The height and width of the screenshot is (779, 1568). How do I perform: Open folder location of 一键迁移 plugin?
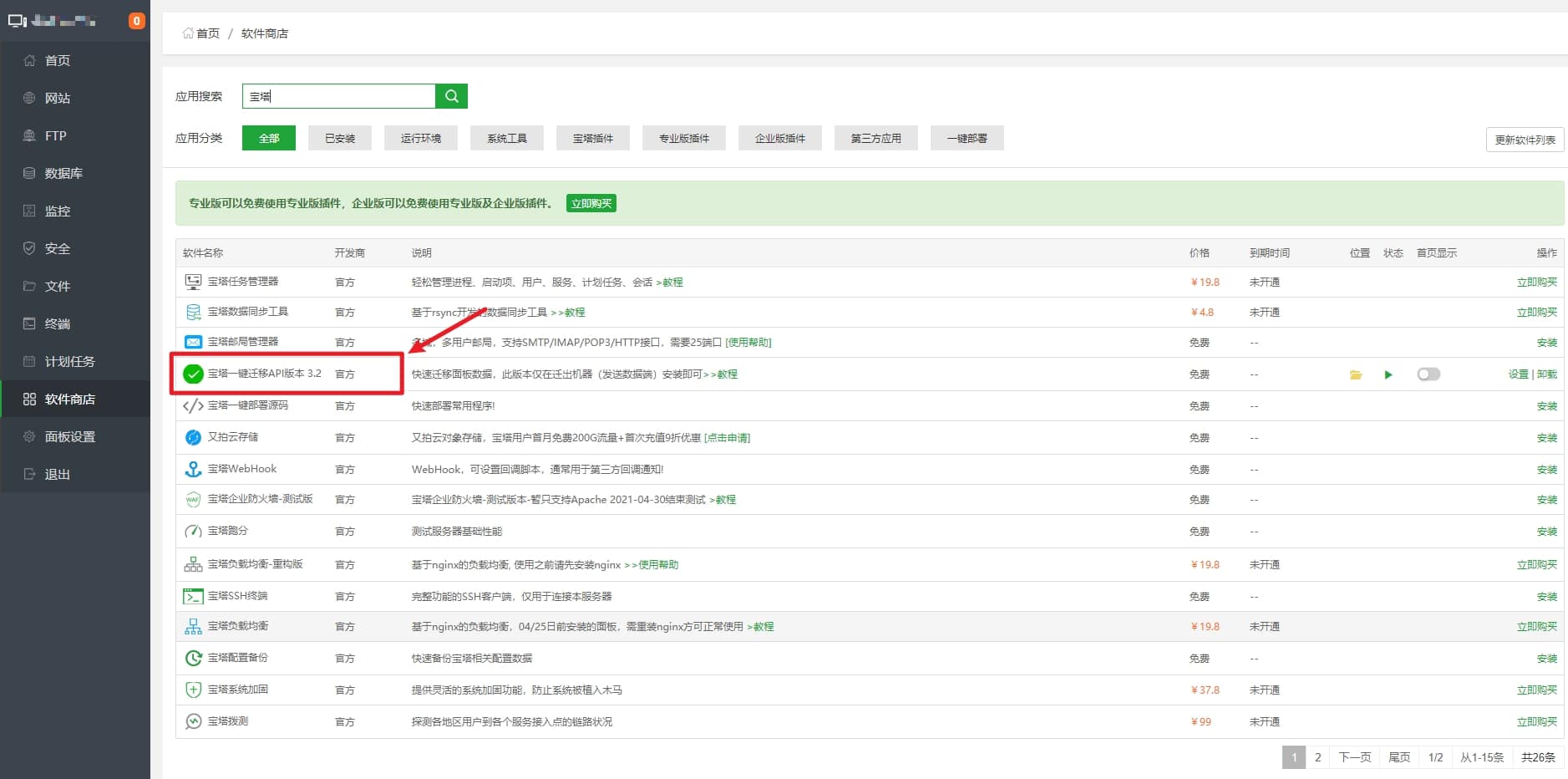1356,374
